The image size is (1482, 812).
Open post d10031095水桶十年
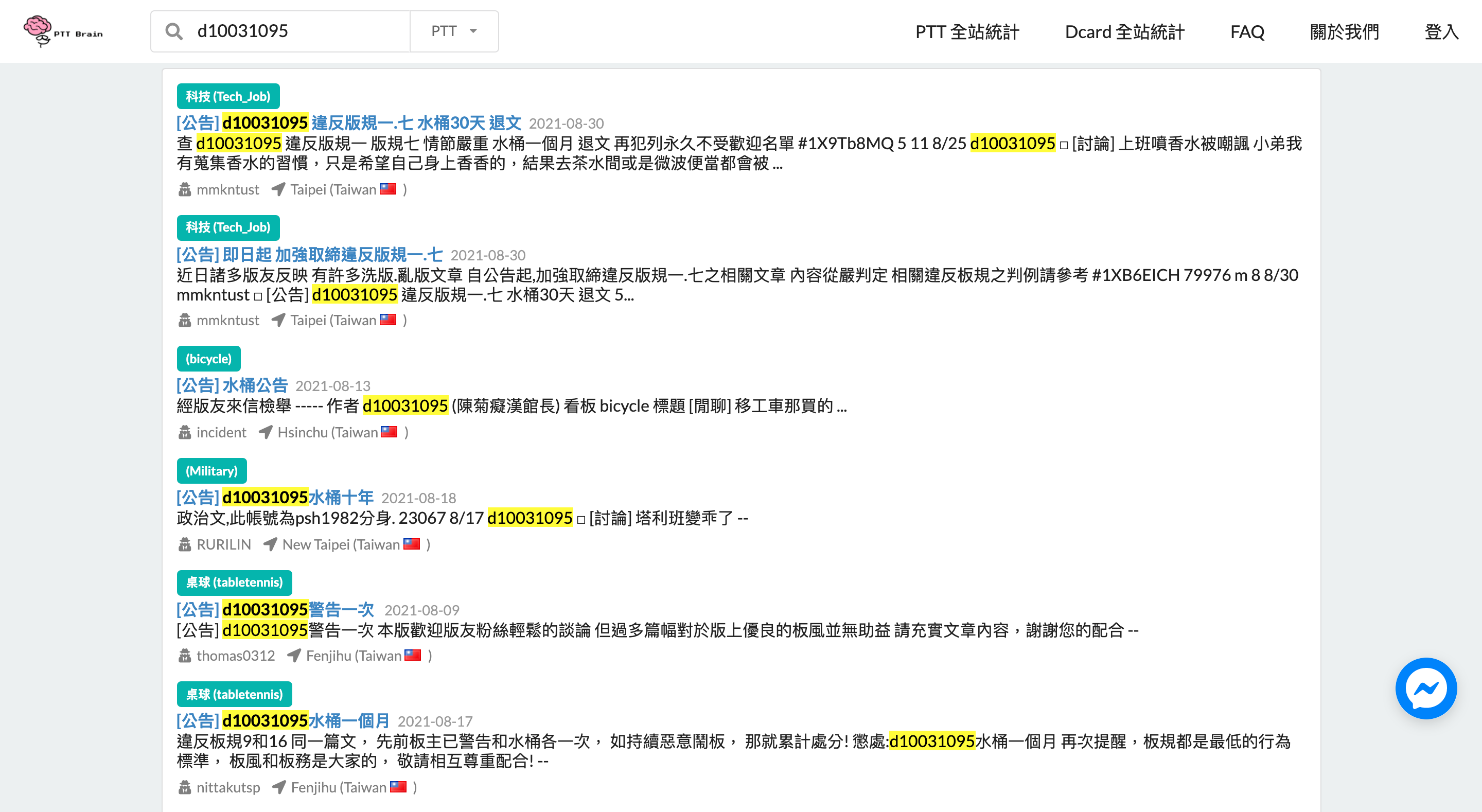pyautogui.click(x=275, y=497)
